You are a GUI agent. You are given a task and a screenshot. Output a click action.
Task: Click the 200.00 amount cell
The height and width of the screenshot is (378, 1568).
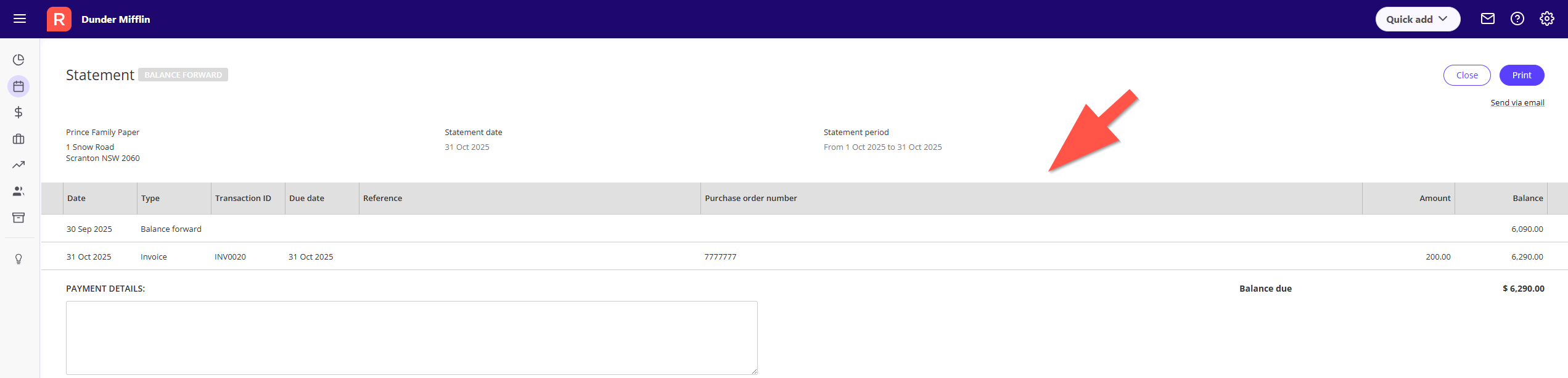tap(1438, 257)
